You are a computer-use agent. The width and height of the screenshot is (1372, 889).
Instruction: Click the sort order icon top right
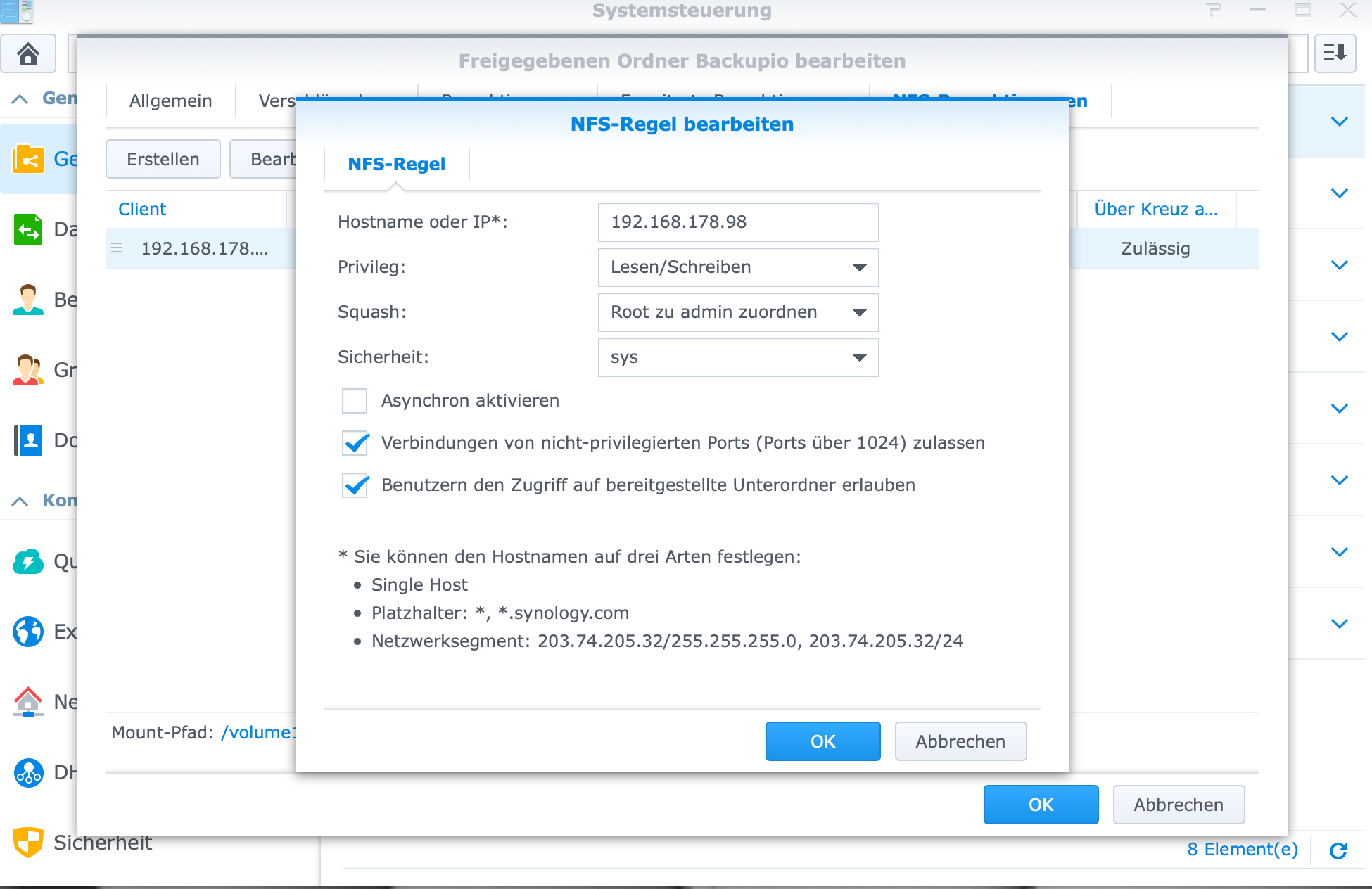[1335, 53]
